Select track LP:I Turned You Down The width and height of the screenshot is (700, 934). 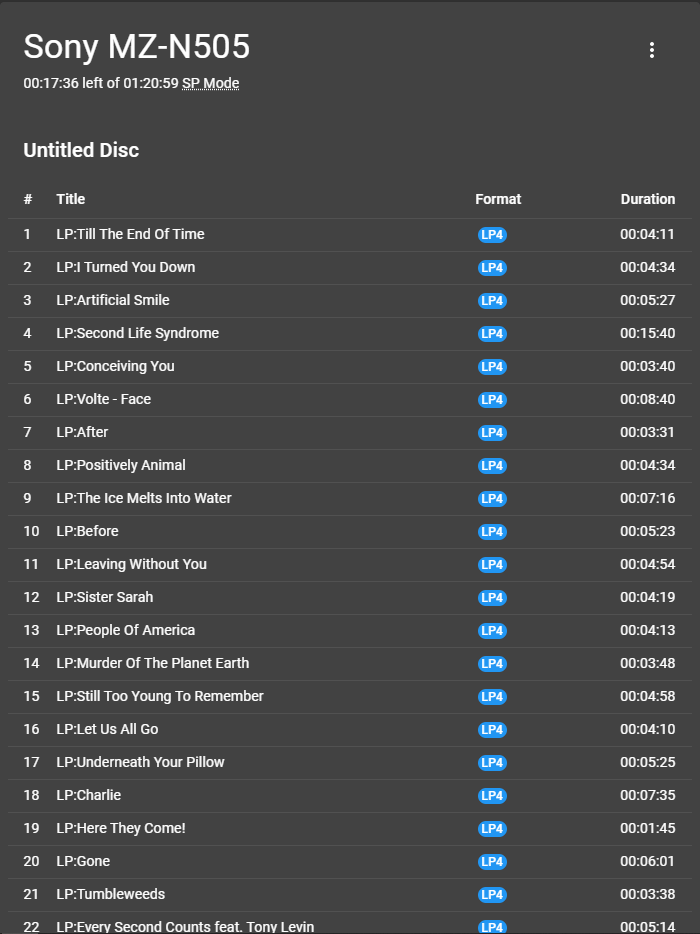126,267
